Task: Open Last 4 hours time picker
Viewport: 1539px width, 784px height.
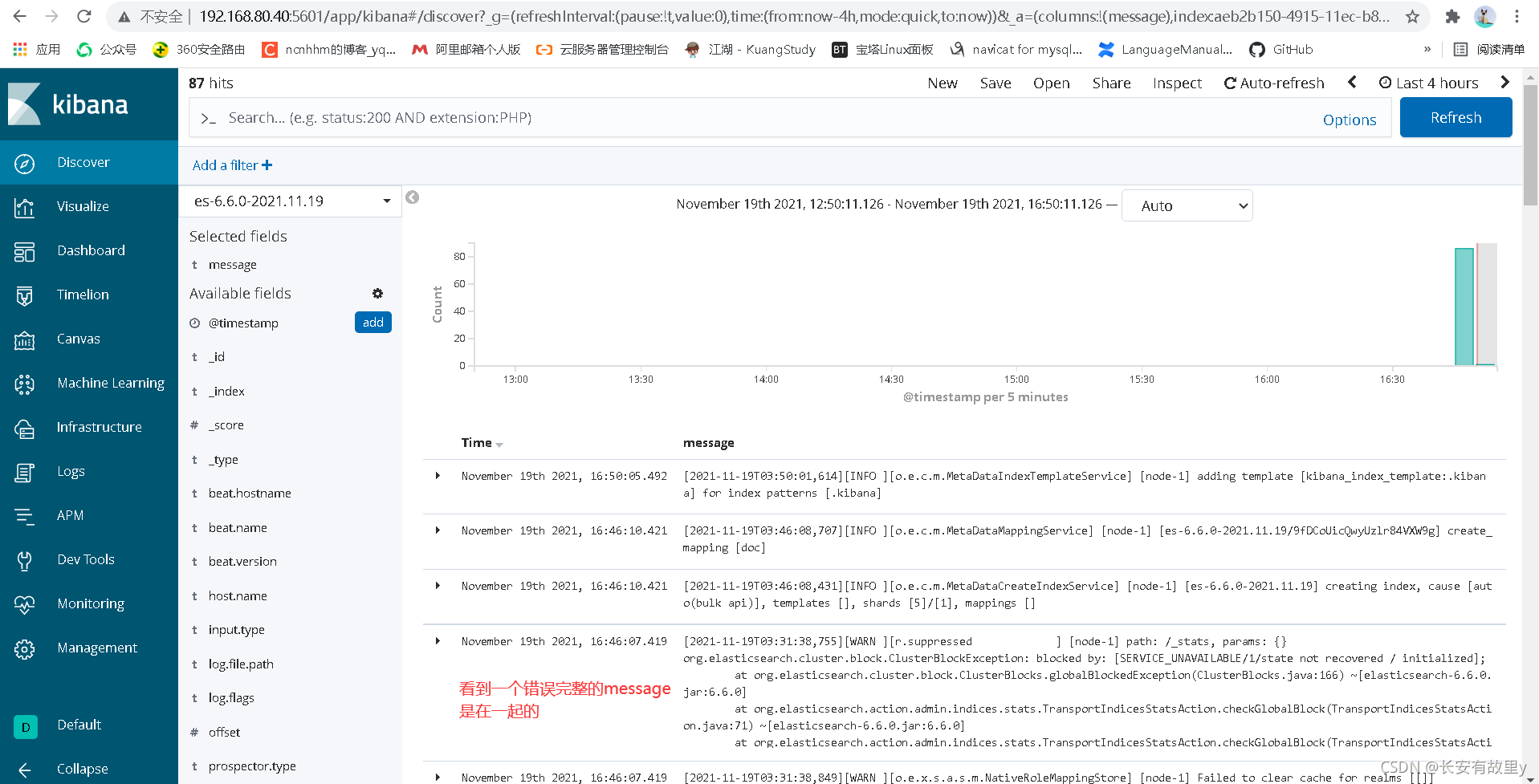Action: coord(1428,83)
